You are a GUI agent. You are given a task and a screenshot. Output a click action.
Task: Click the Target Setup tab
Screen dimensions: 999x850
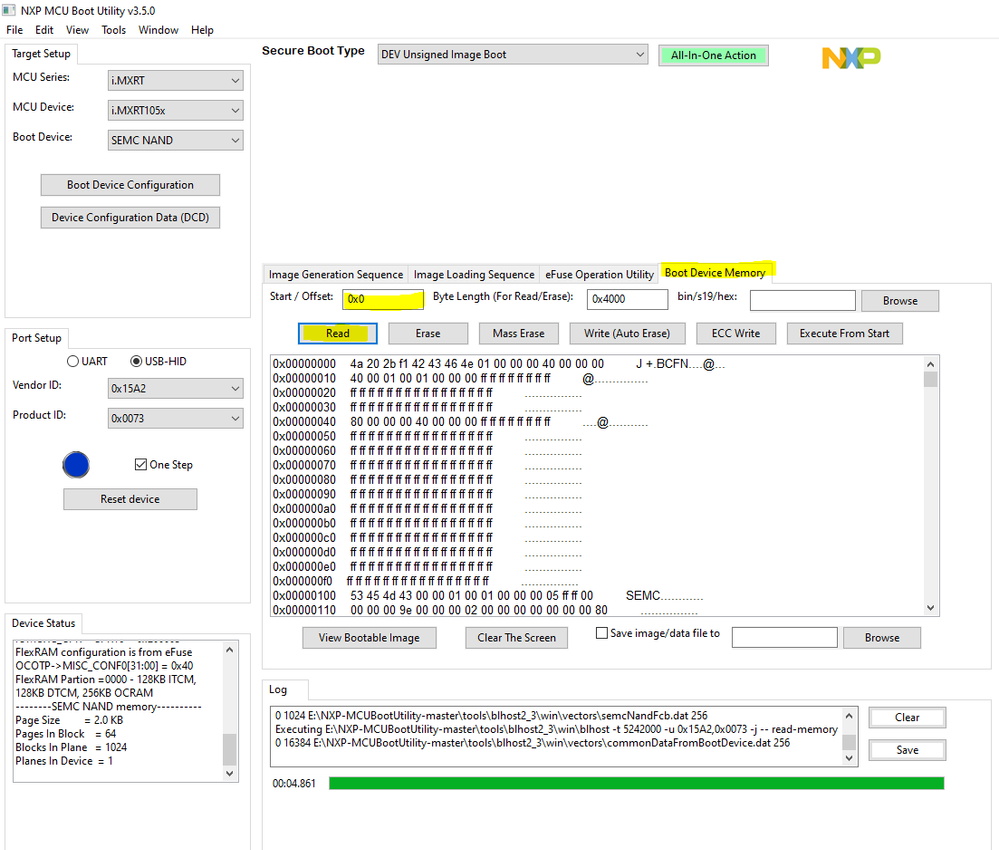pos(41,54)
